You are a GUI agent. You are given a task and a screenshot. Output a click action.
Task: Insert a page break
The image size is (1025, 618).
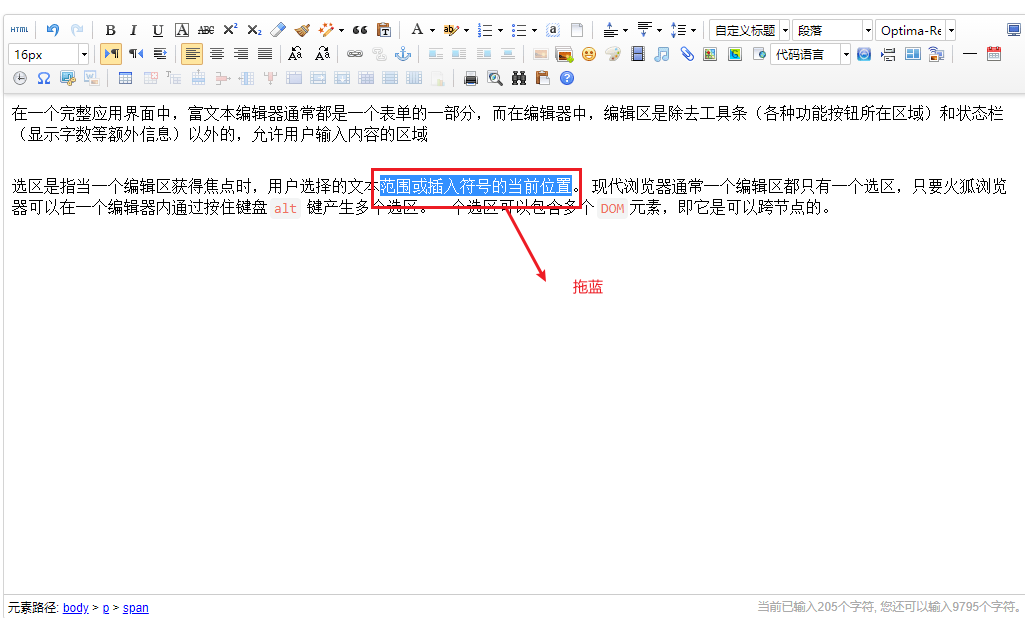(x=888, y=54)
